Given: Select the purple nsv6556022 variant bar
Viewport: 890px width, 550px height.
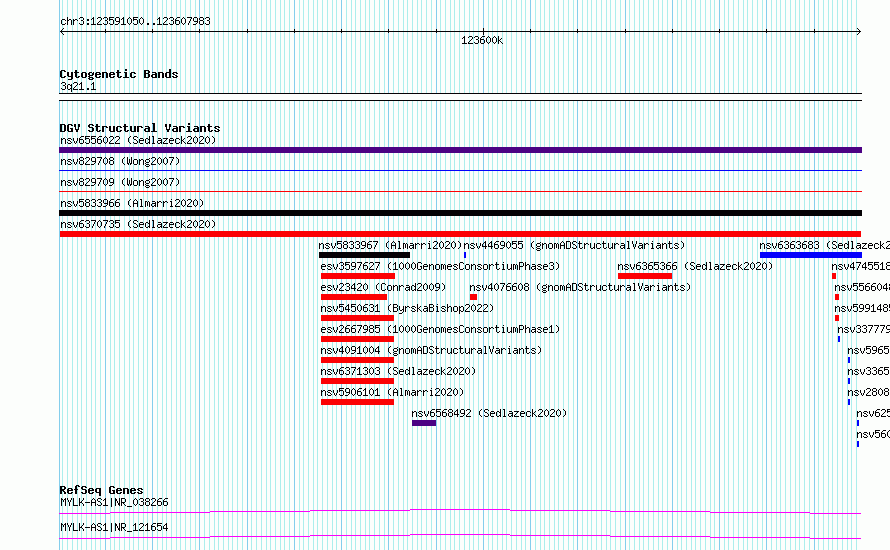Looking at the screenshot, I should coord(460,150).
